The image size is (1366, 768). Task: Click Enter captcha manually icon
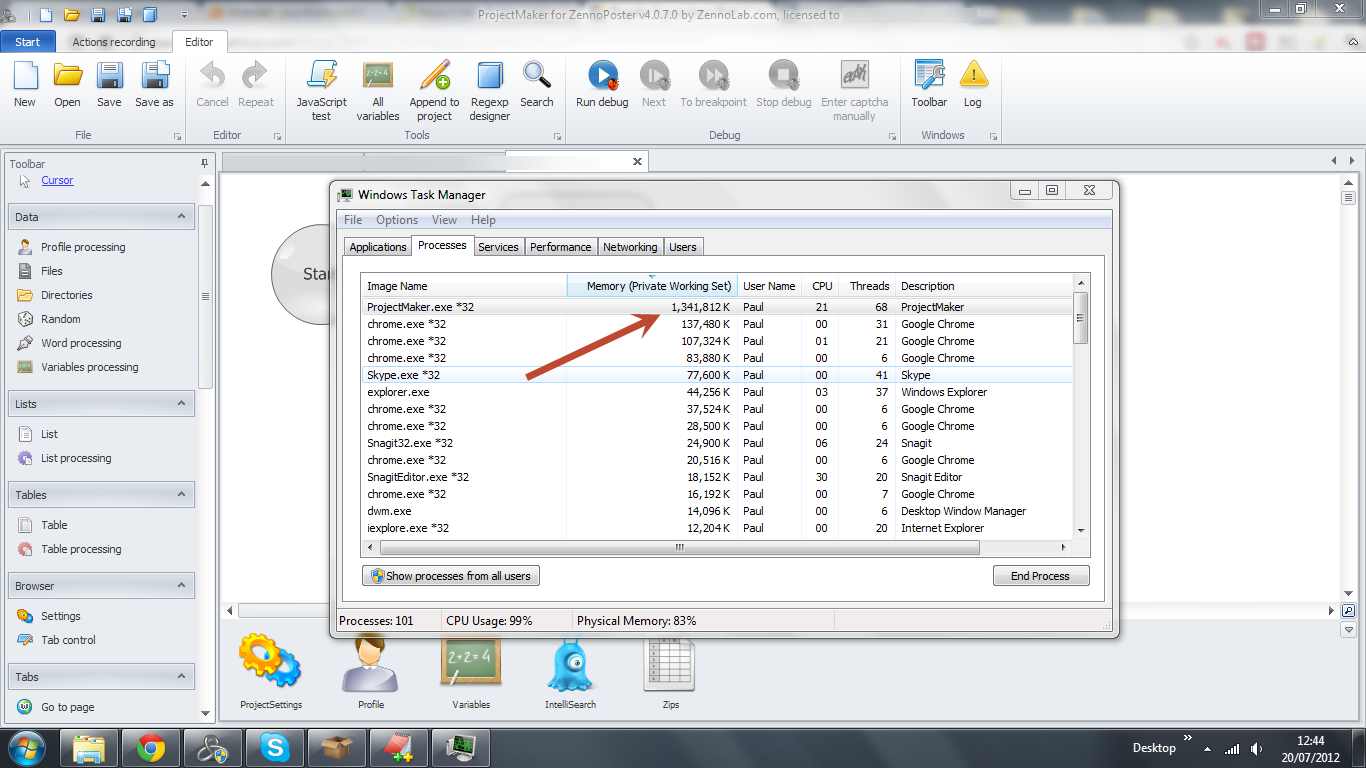click(854, 76)
